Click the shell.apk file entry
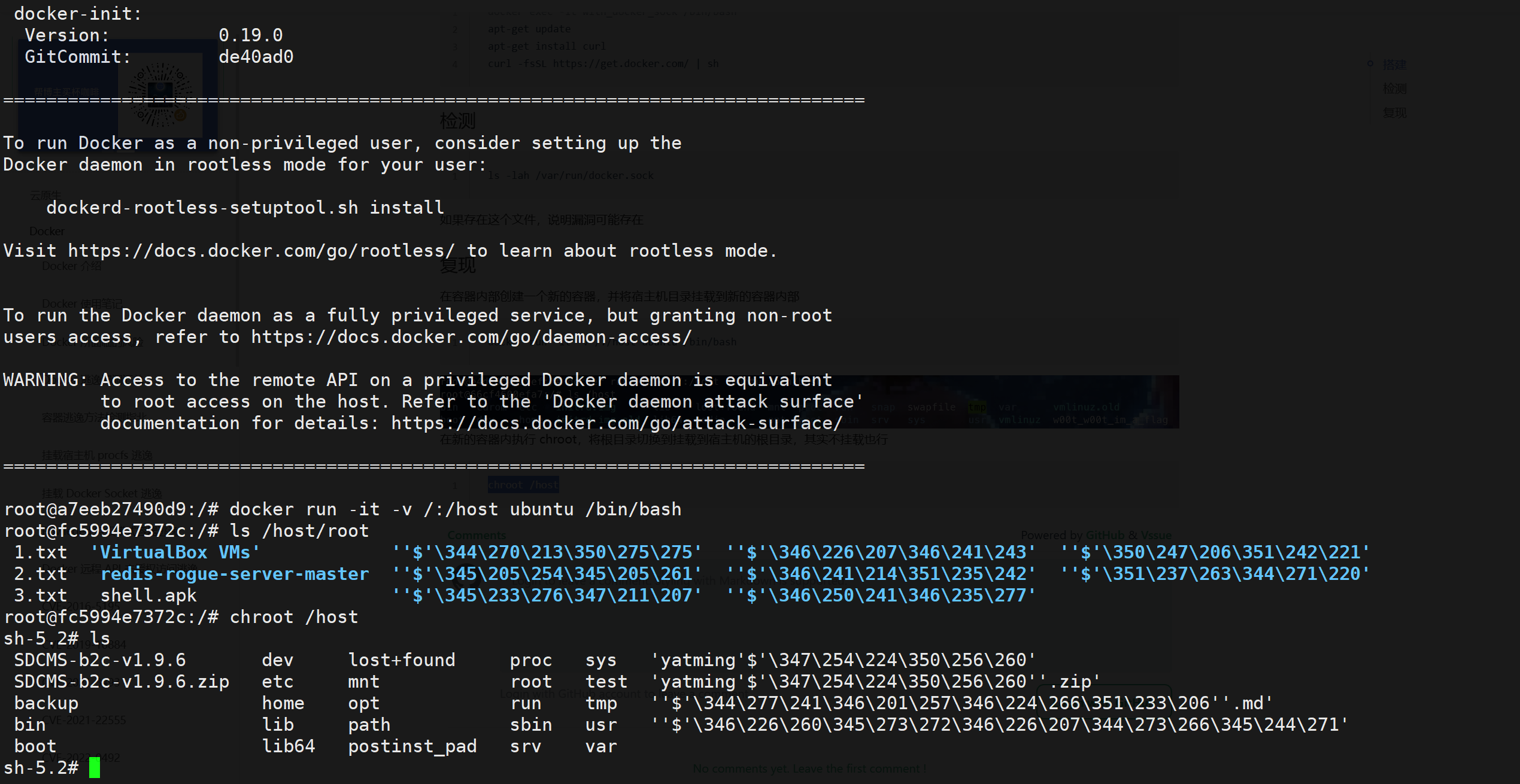 (x=148, y=595)
